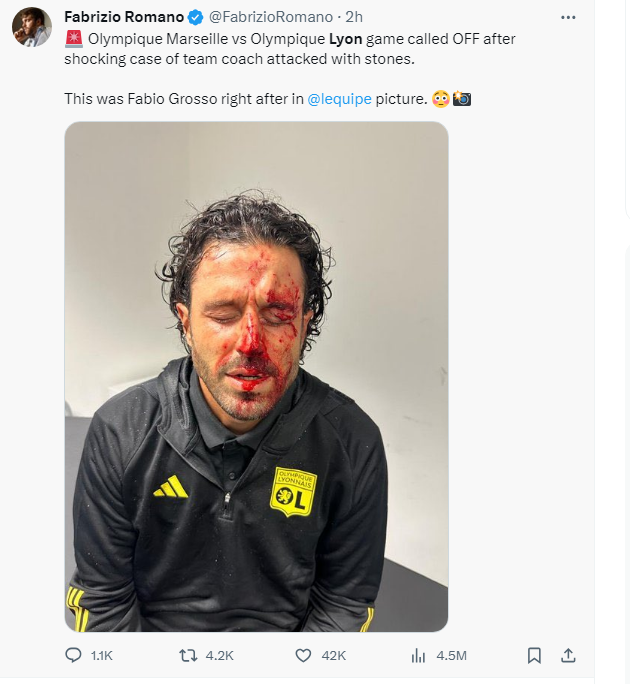The image size is (630, 684).
Task: Open the three-dot more options menu
Action: coord(568,17)
